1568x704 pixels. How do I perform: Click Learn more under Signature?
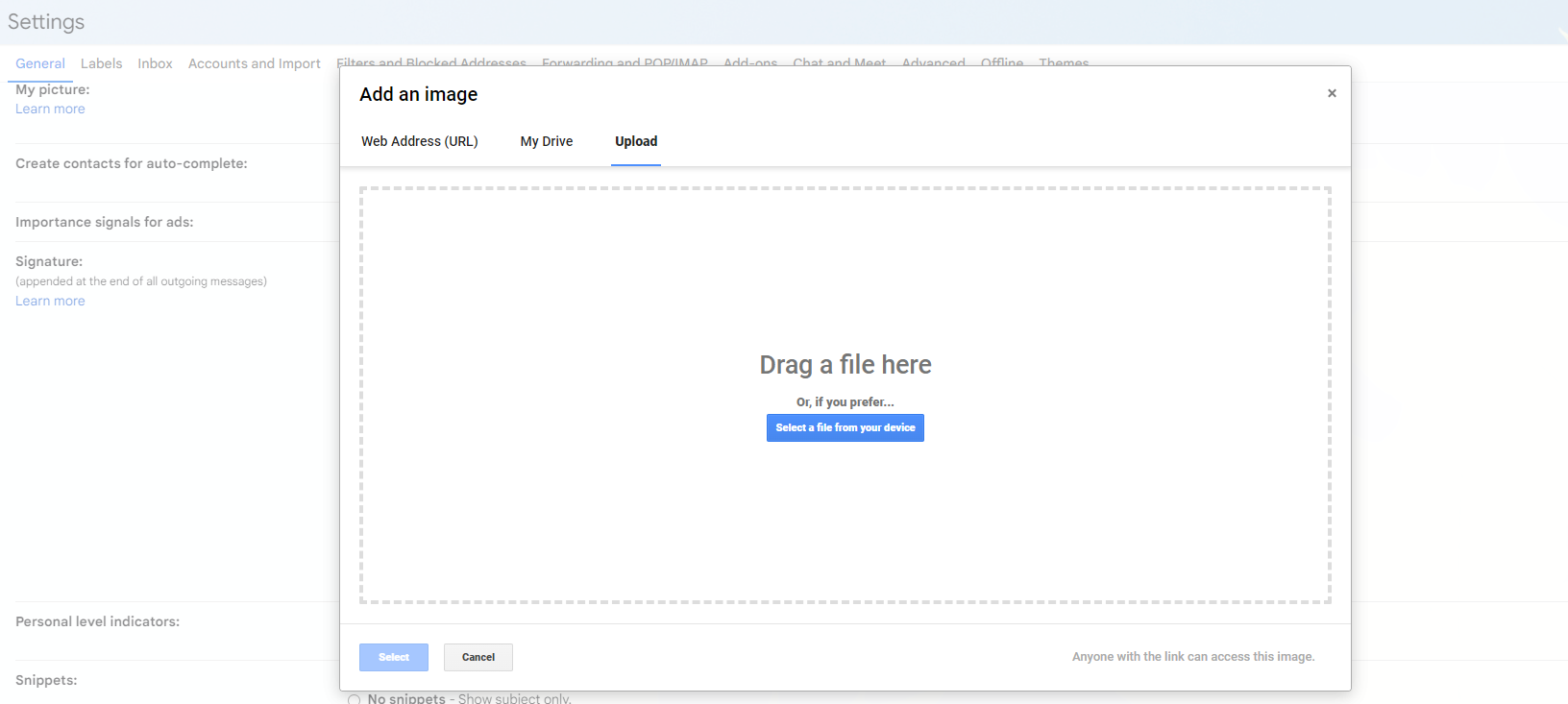coord(50,301)
